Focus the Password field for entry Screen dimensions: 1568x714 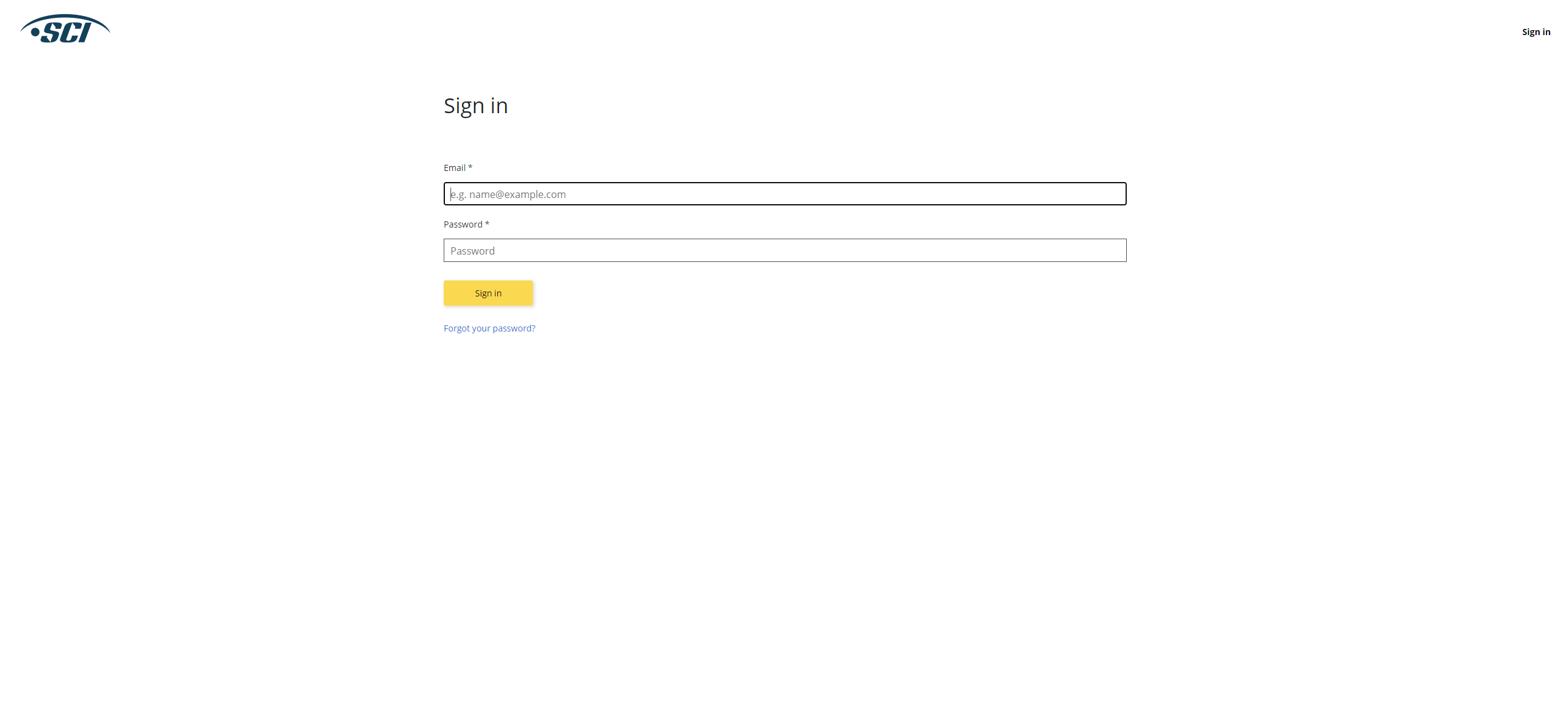[784, 250]
